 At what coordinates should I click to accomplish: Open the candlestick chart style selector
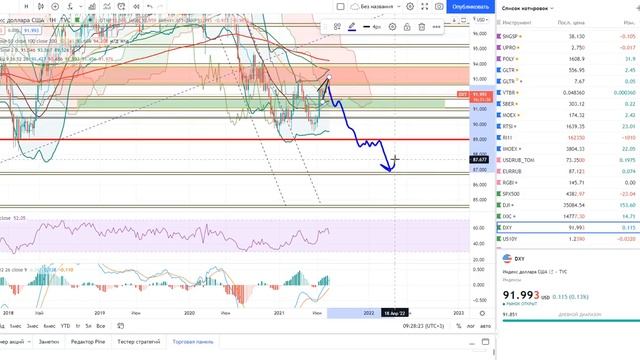pyautogui.click(x=40, y=7)
